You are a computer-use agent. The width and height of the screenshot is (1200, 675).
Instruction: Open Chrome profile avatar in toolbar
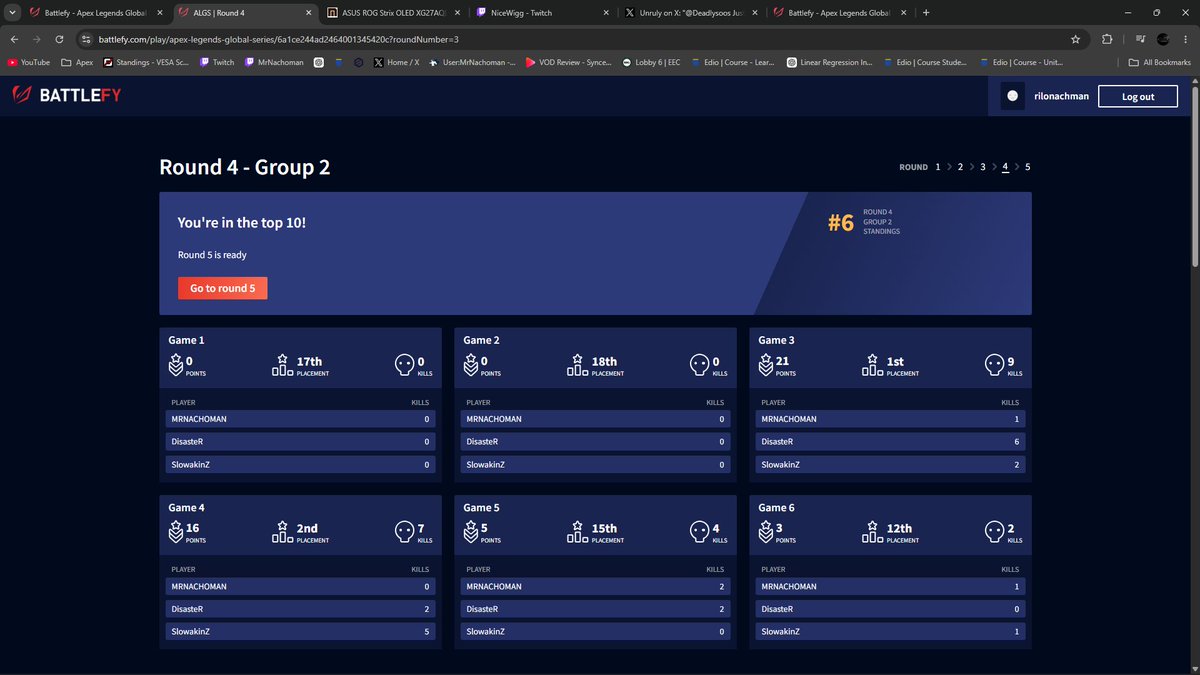tap(1163, 39)
